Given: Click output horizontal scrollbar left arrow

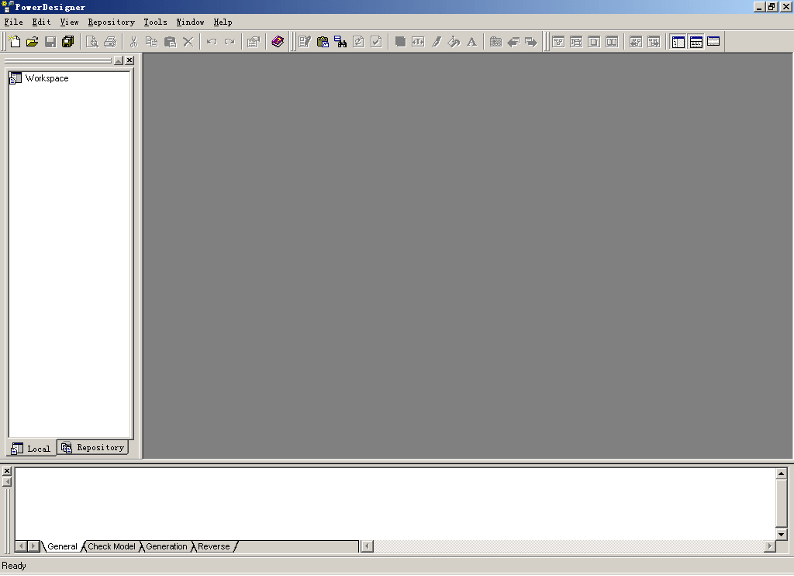Looking at the screenshot, I should coord(367,546).
